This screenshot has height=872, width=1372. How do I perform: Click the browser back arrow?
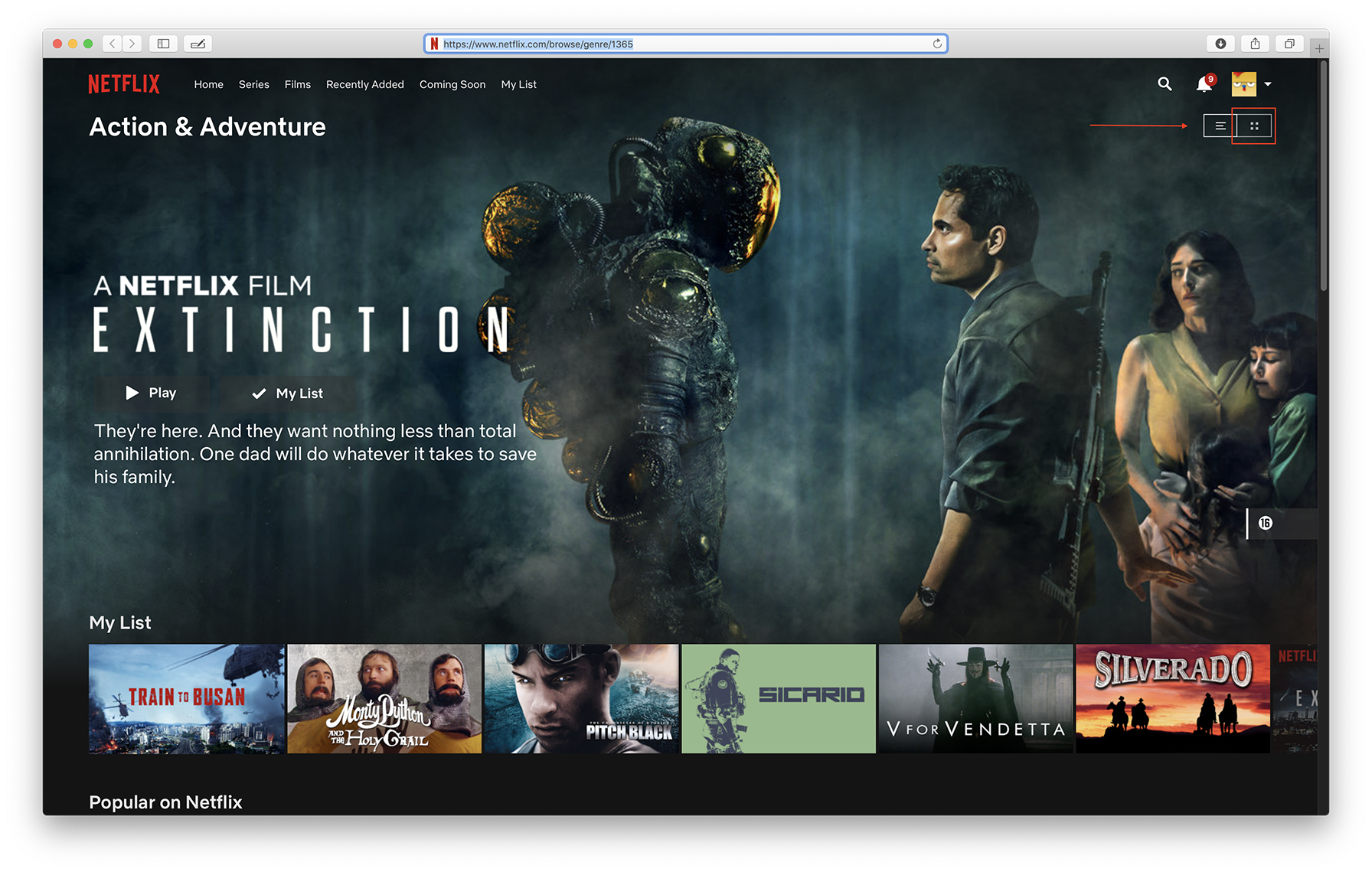tap(113, 44)
